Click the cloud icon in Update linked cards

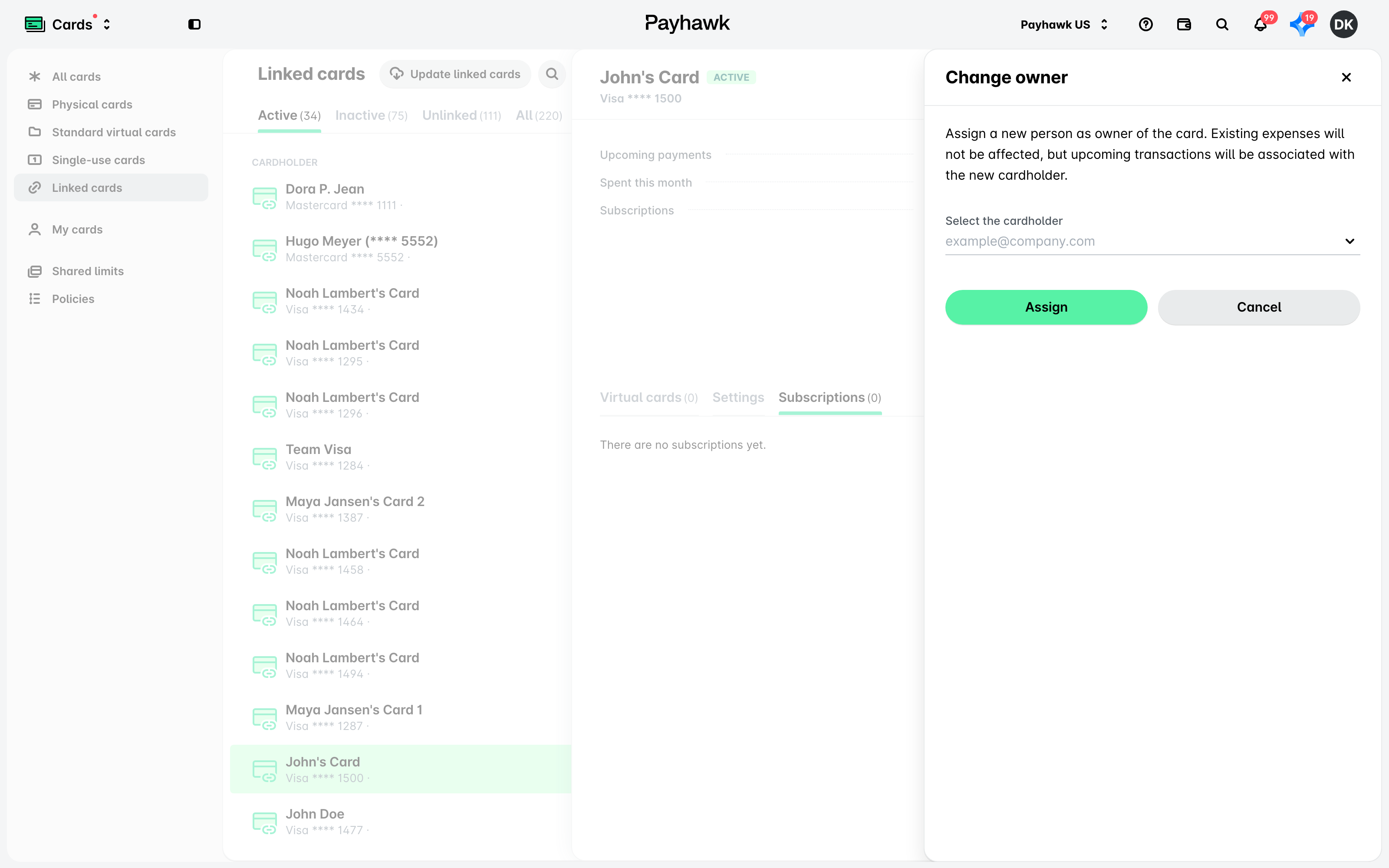coord(397,73)
